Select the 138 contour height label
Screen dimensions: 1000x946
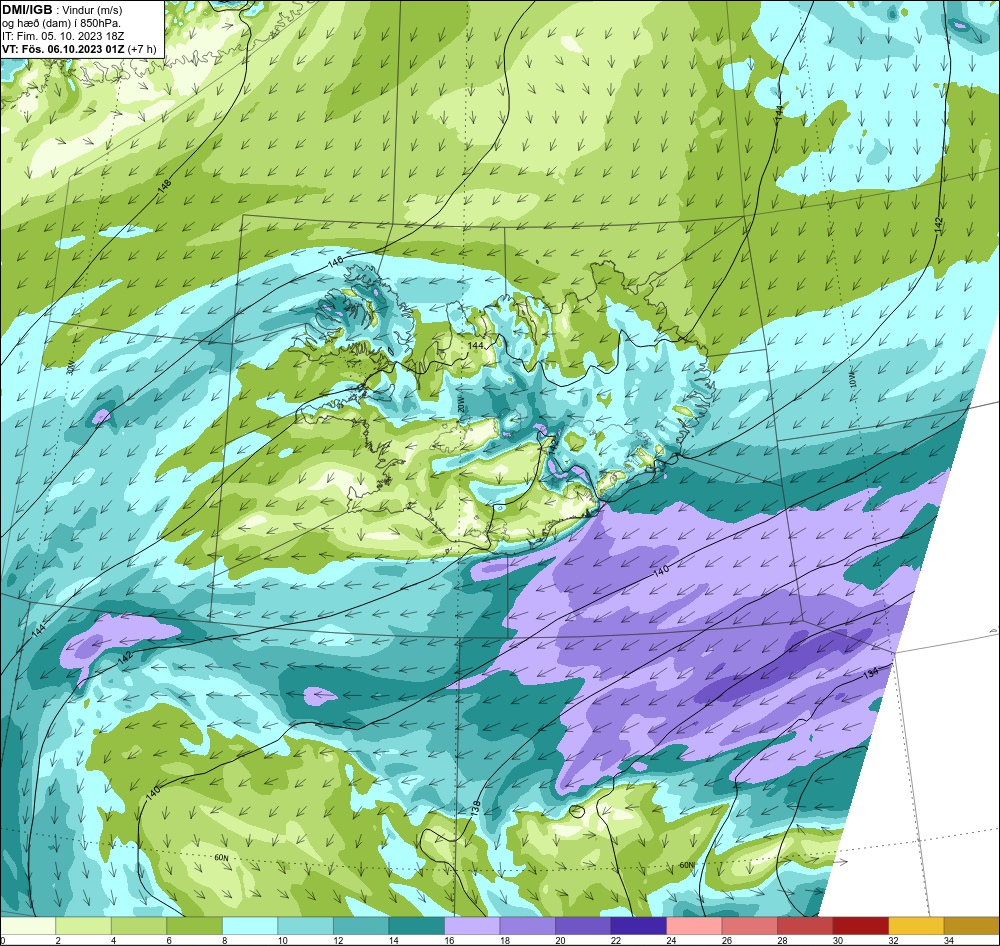pos(475,809)
